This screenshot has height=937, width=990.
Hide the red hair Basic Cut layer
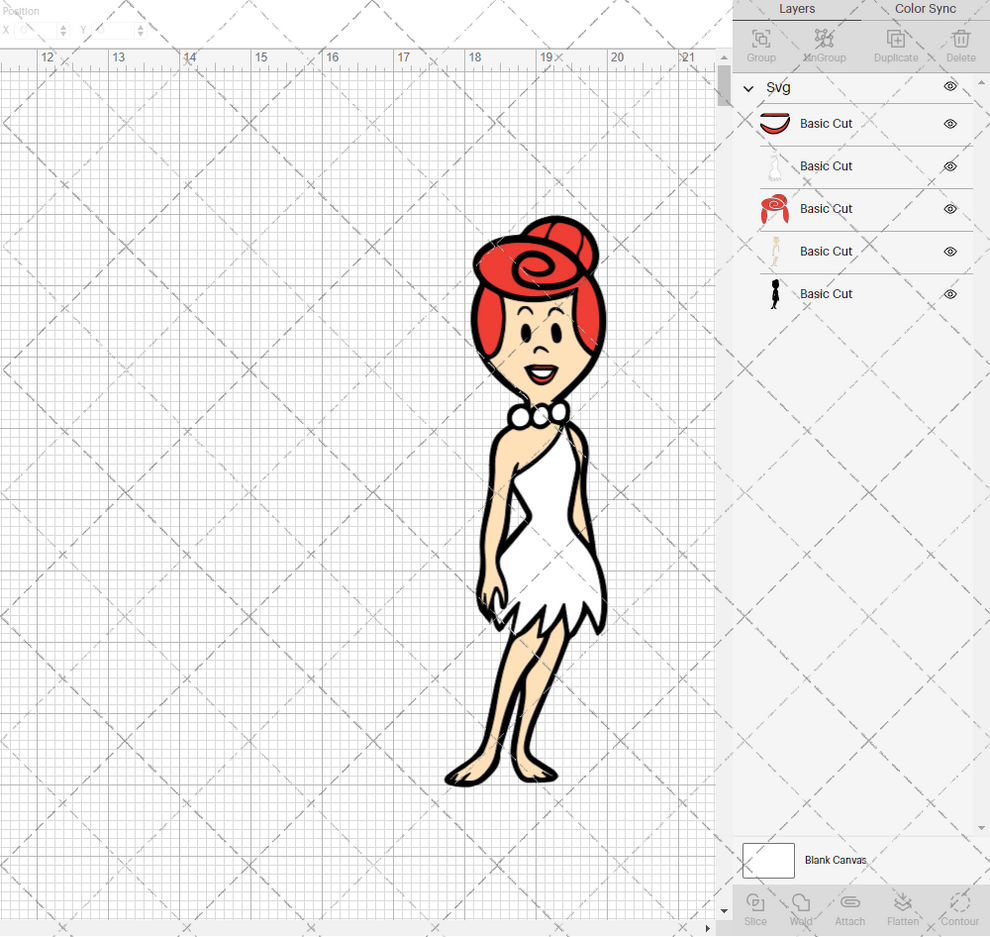(x=950, y=209)
